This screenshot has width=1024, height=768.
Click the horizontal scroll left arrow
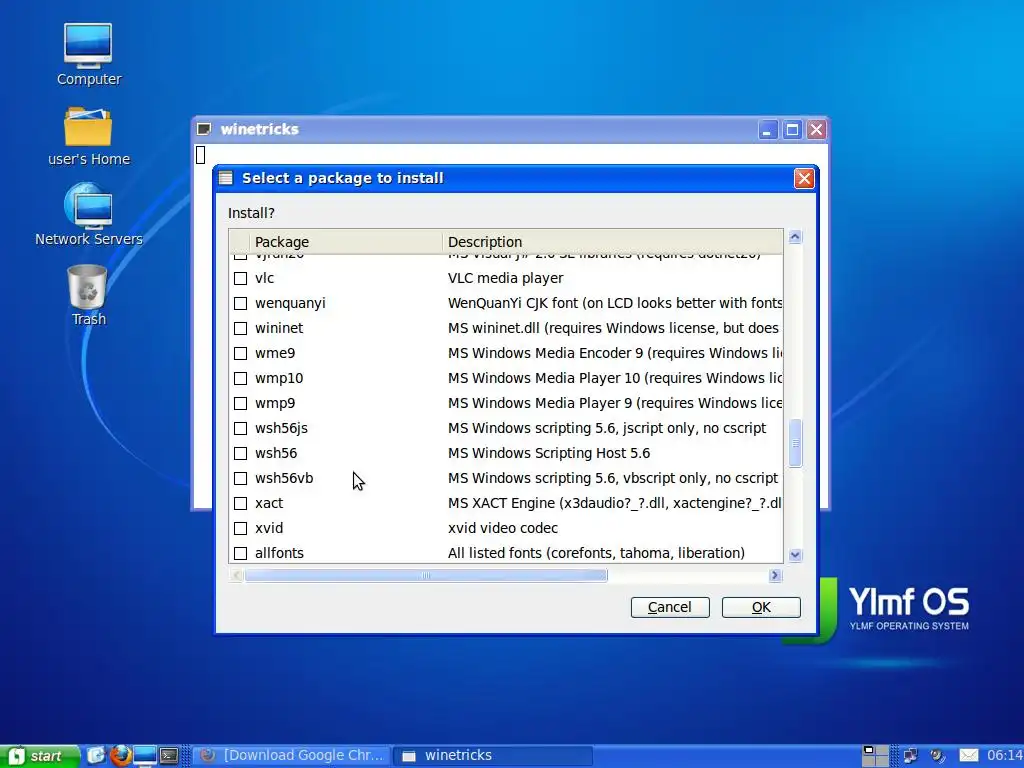click(x=237, y=575)
